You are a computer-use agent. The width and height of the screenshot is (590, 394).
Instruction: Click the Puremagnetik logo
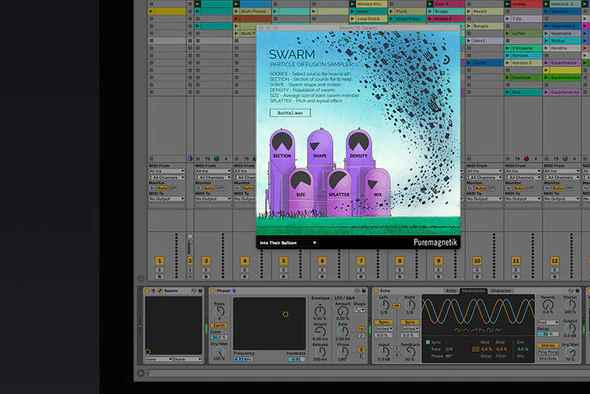[x=435, y=243]
